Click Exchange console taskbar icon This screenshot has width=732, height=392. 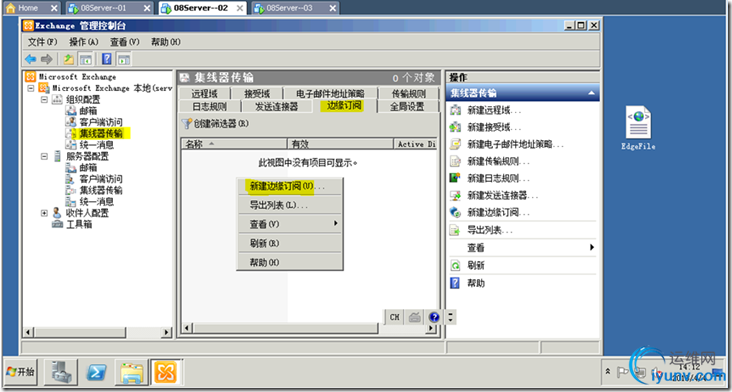pos(166,372)
